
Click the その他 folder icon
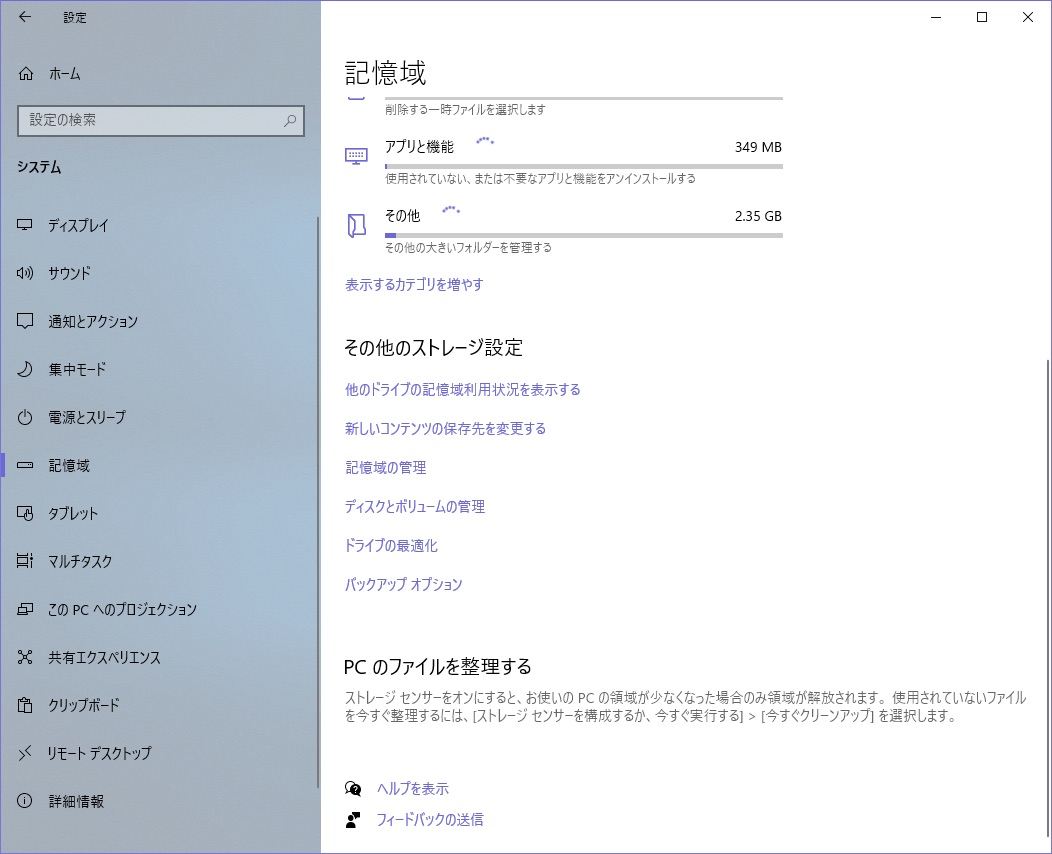click(x=356, y=225)
